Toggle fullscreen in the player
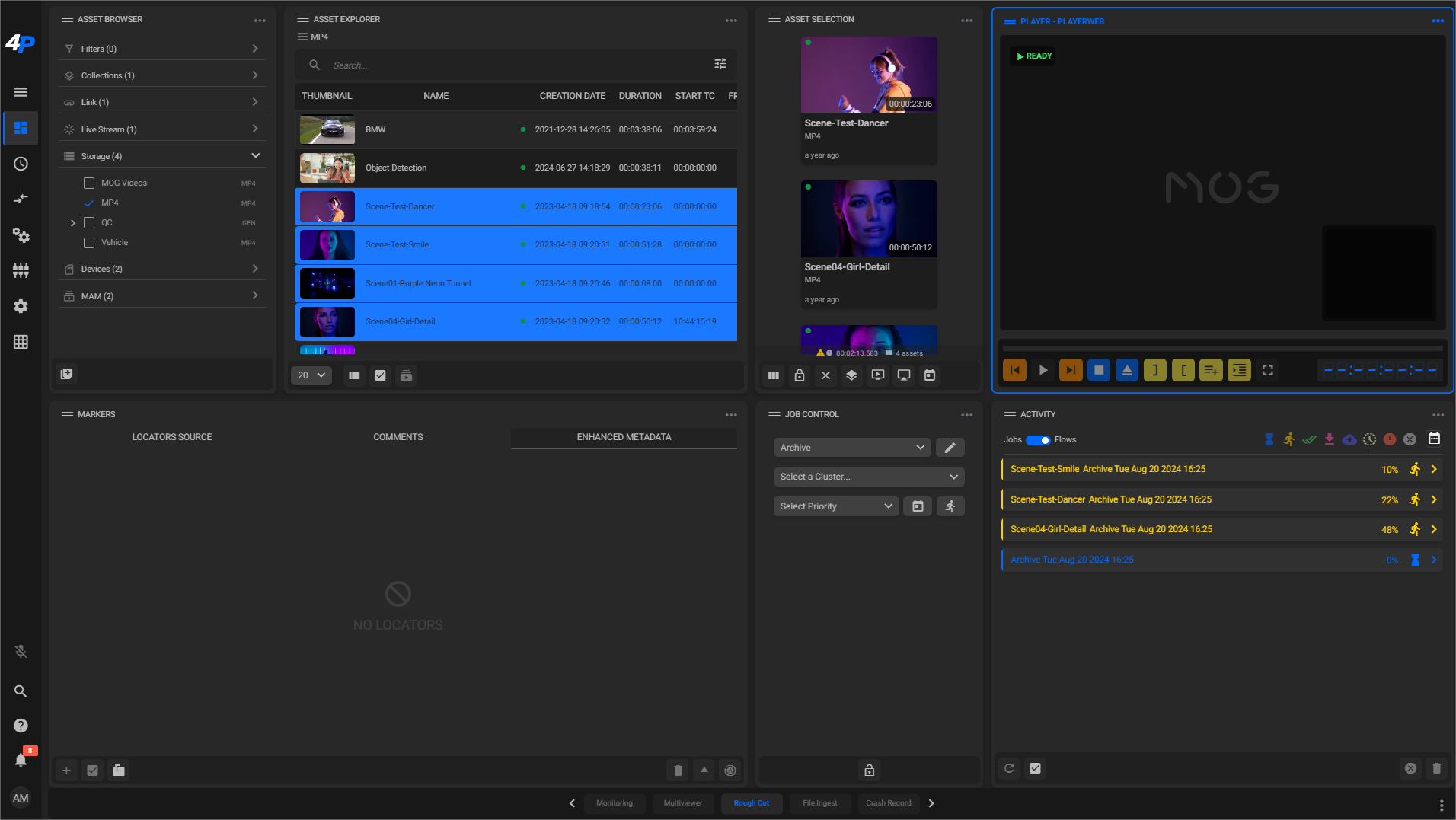This screenshot has height=820, width=1456. (x=1268, y=370)
